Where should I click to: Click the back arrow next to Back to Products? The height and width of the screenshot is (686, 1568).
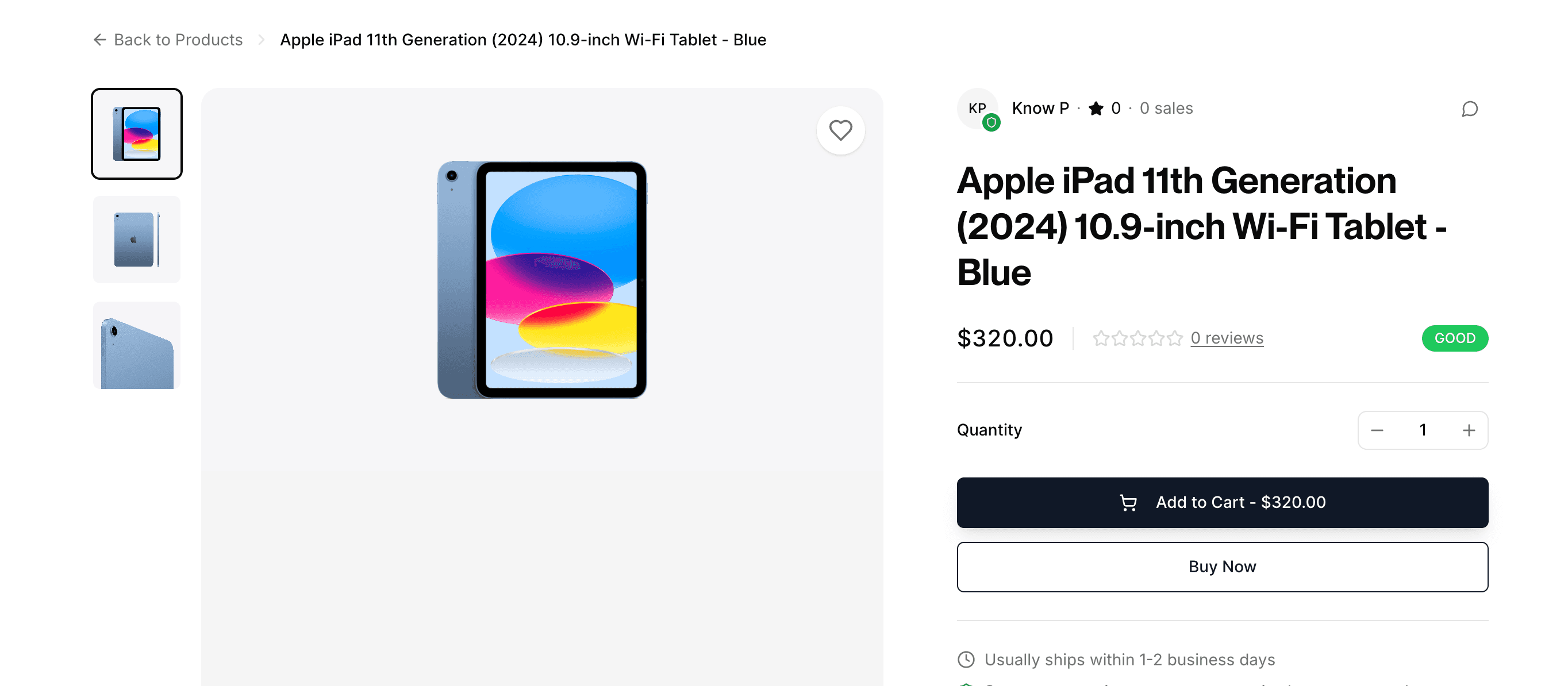point(99,40)
